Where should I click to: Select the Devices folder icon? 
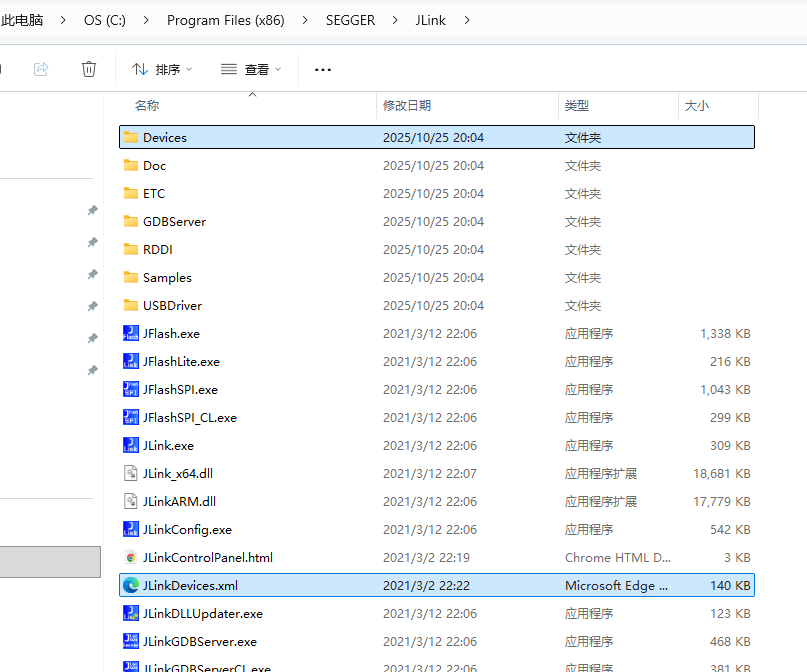tap(131, 137)
